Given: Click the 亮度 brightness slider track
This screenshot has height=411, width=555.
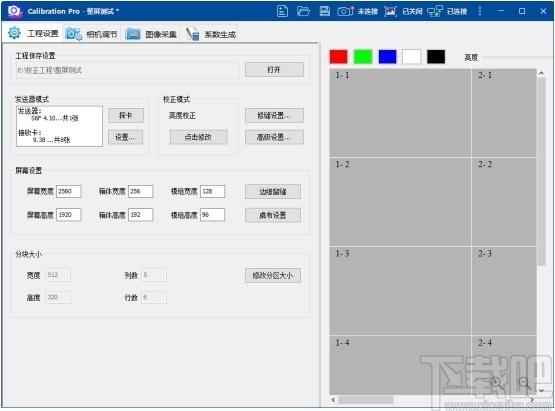Looking at the screenshot, I should coord(518,57).
